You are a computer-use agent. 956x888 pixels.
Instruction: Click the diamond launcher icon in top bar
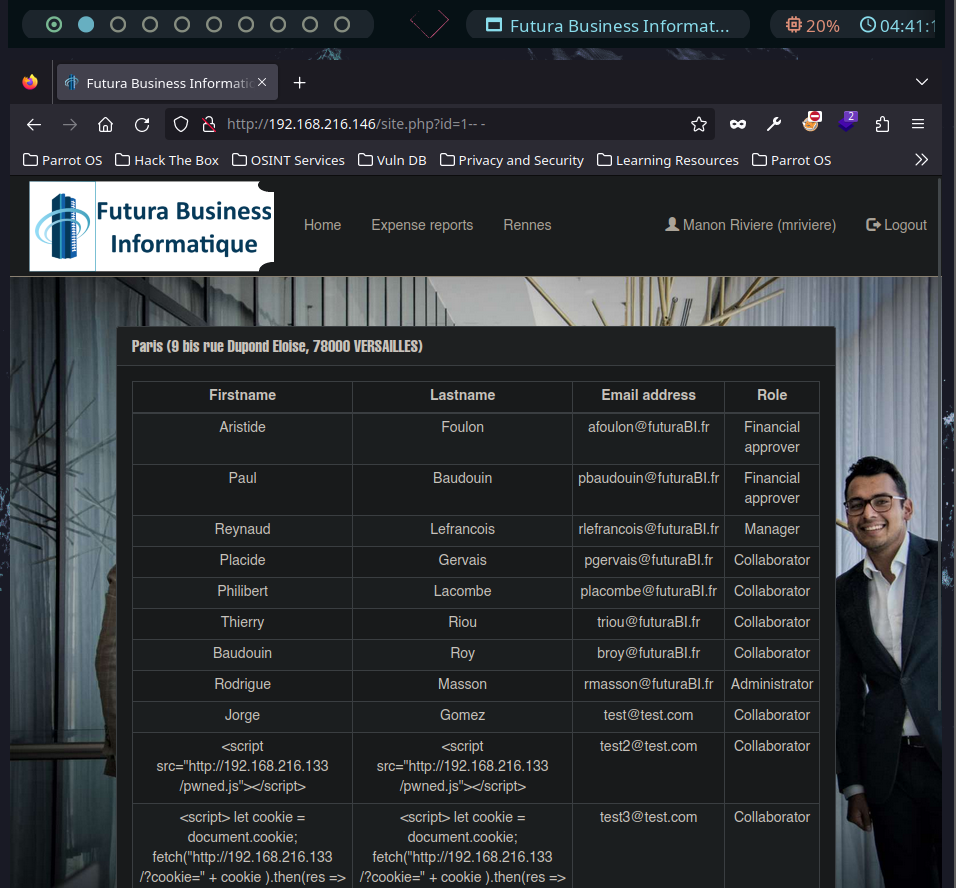click(x=429, y=23)
